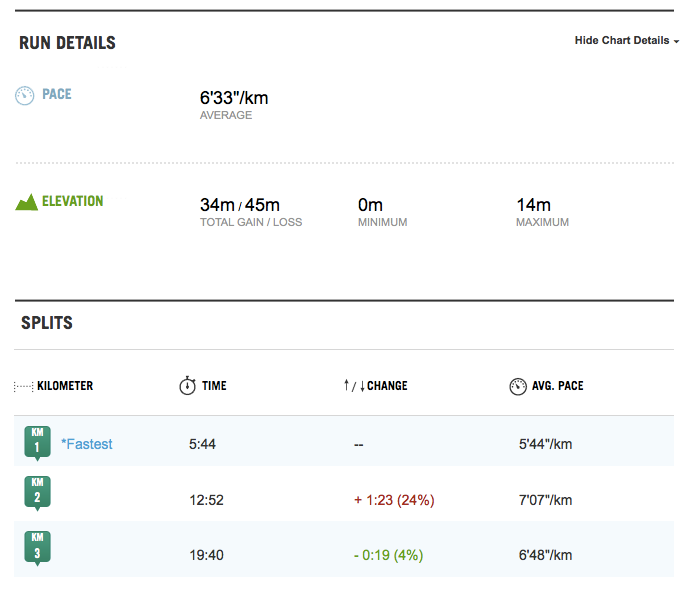The width and height of the screenshot is (692, 593).
Task: Click the KM 2 marker badge
Action: coord(37,493)
